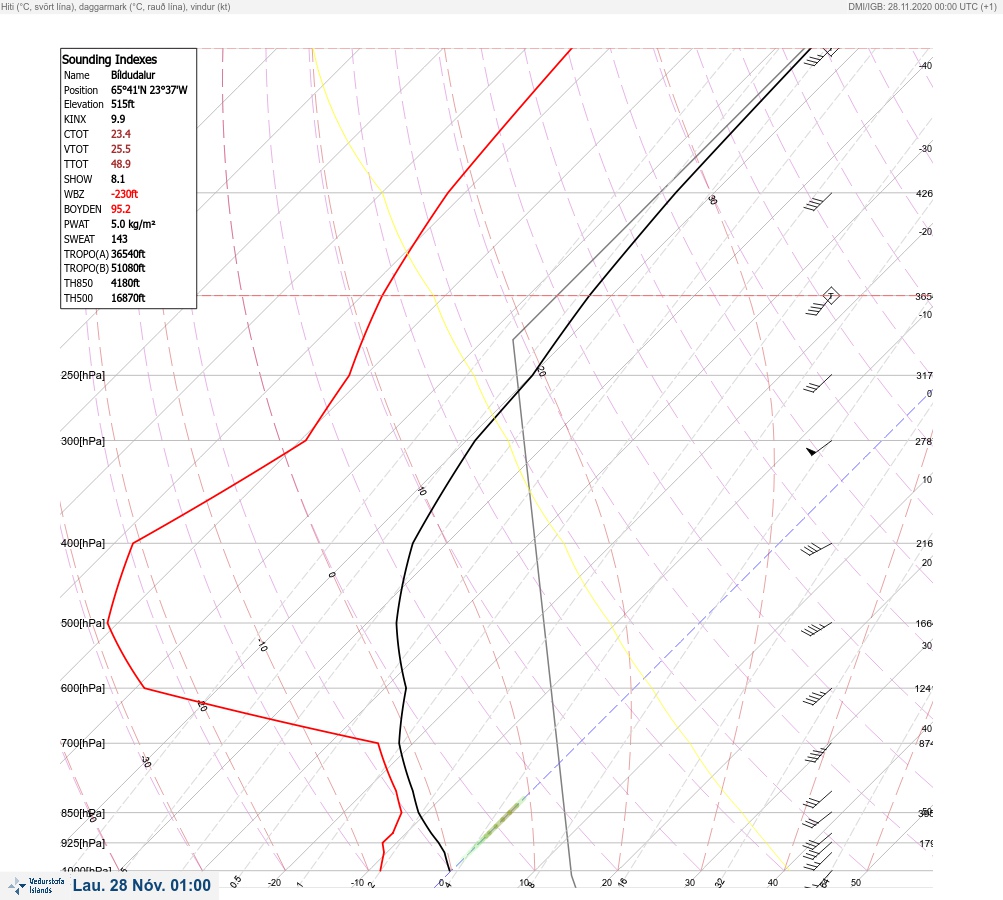
Task: Click the BOYDEN value 95.2
Action: coord(121,209)
